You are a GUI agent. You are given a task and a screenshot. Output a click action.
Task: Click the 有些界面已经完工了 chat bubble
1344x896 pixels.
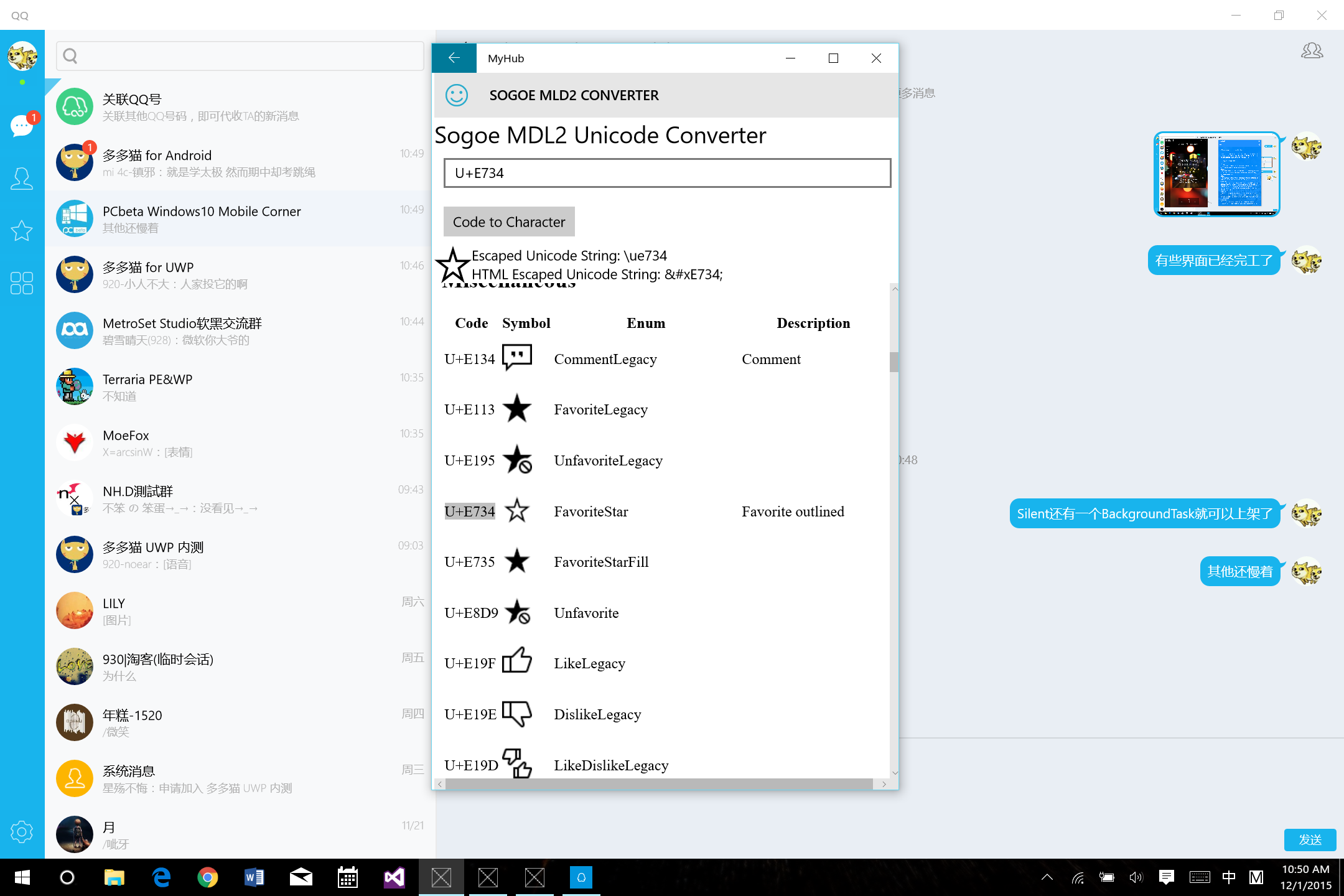[x=1214, y=260]
